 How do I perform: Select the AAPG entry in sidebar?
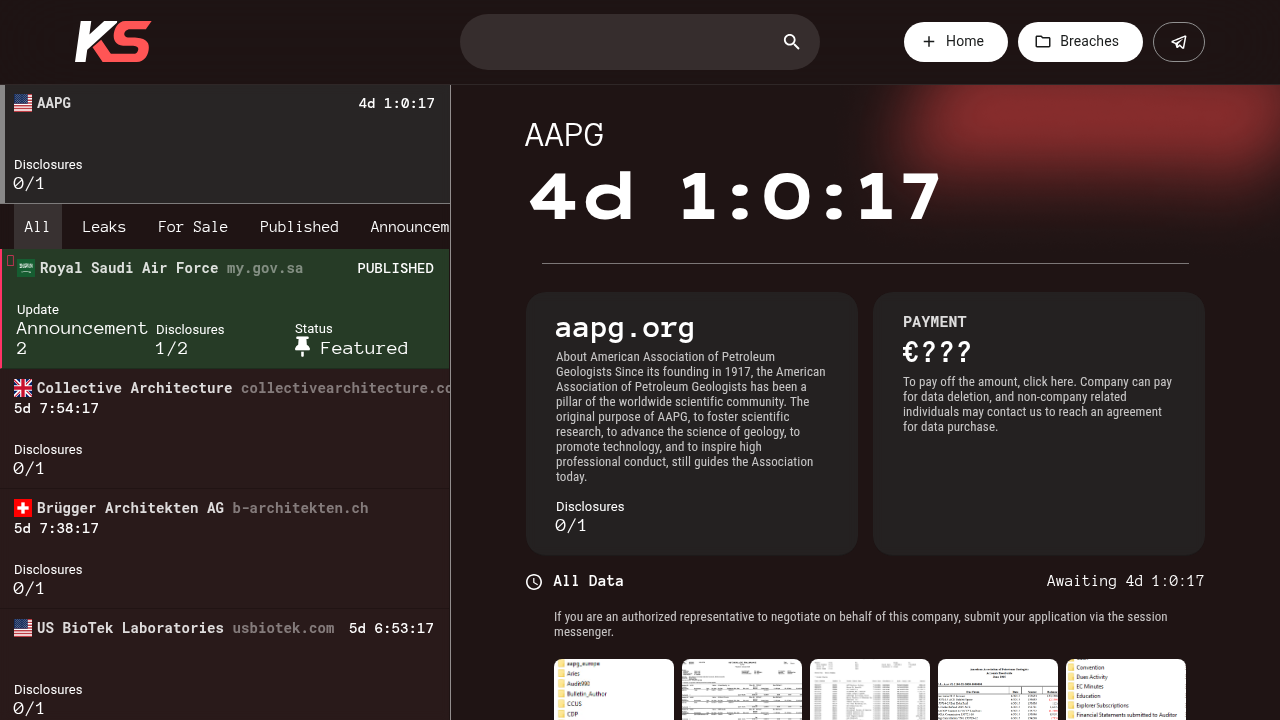(225, 144)
